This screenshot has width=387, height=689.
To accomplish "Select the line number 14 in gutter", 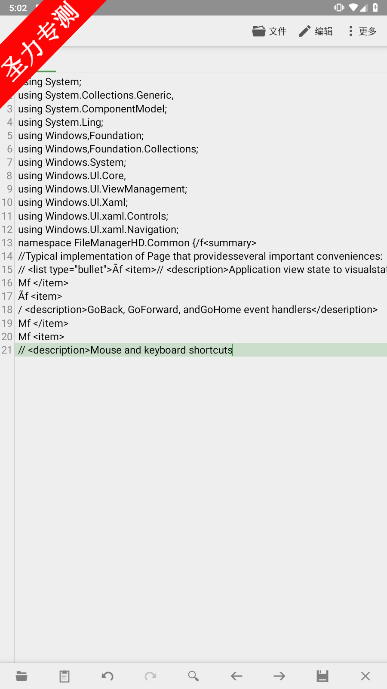I will click(x=7, y=256).
